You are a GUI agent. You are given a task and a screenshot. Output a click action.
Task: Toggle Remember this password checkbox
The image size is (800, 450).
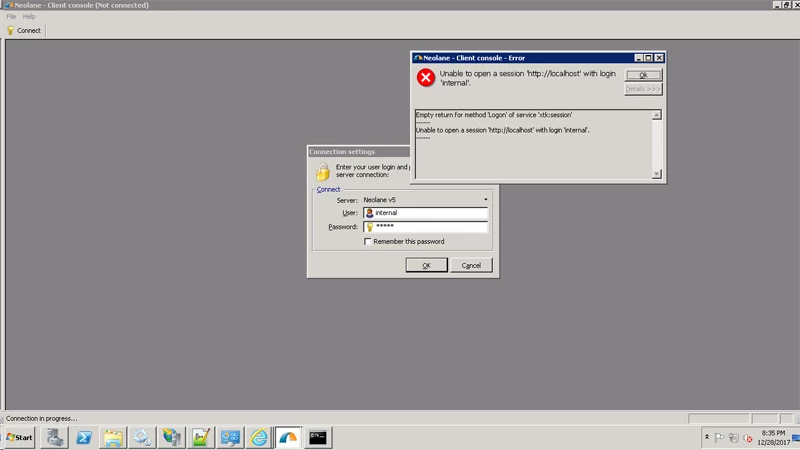[x=367, y=241]
